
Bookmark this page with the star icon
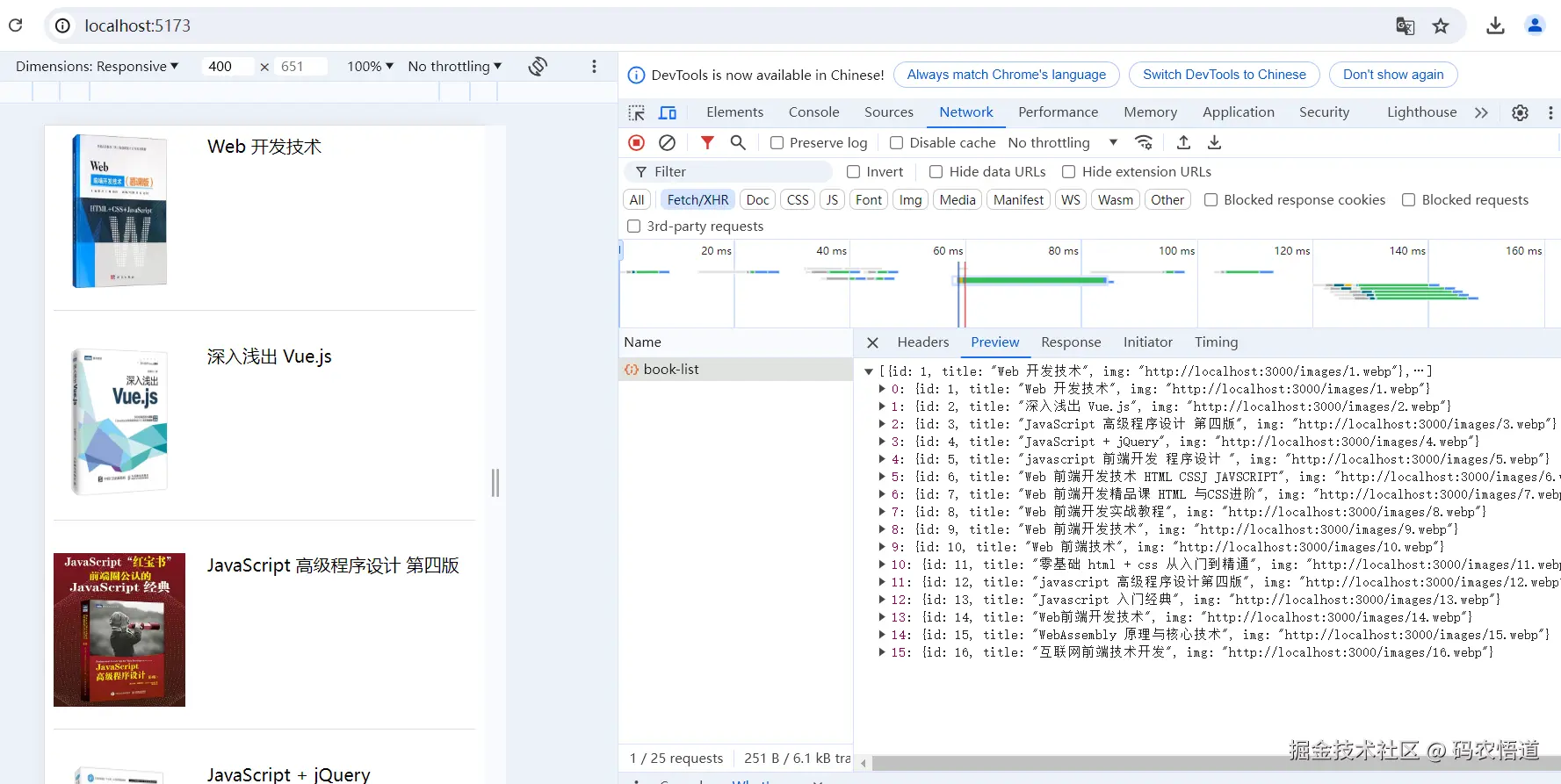coord(1441,25)
